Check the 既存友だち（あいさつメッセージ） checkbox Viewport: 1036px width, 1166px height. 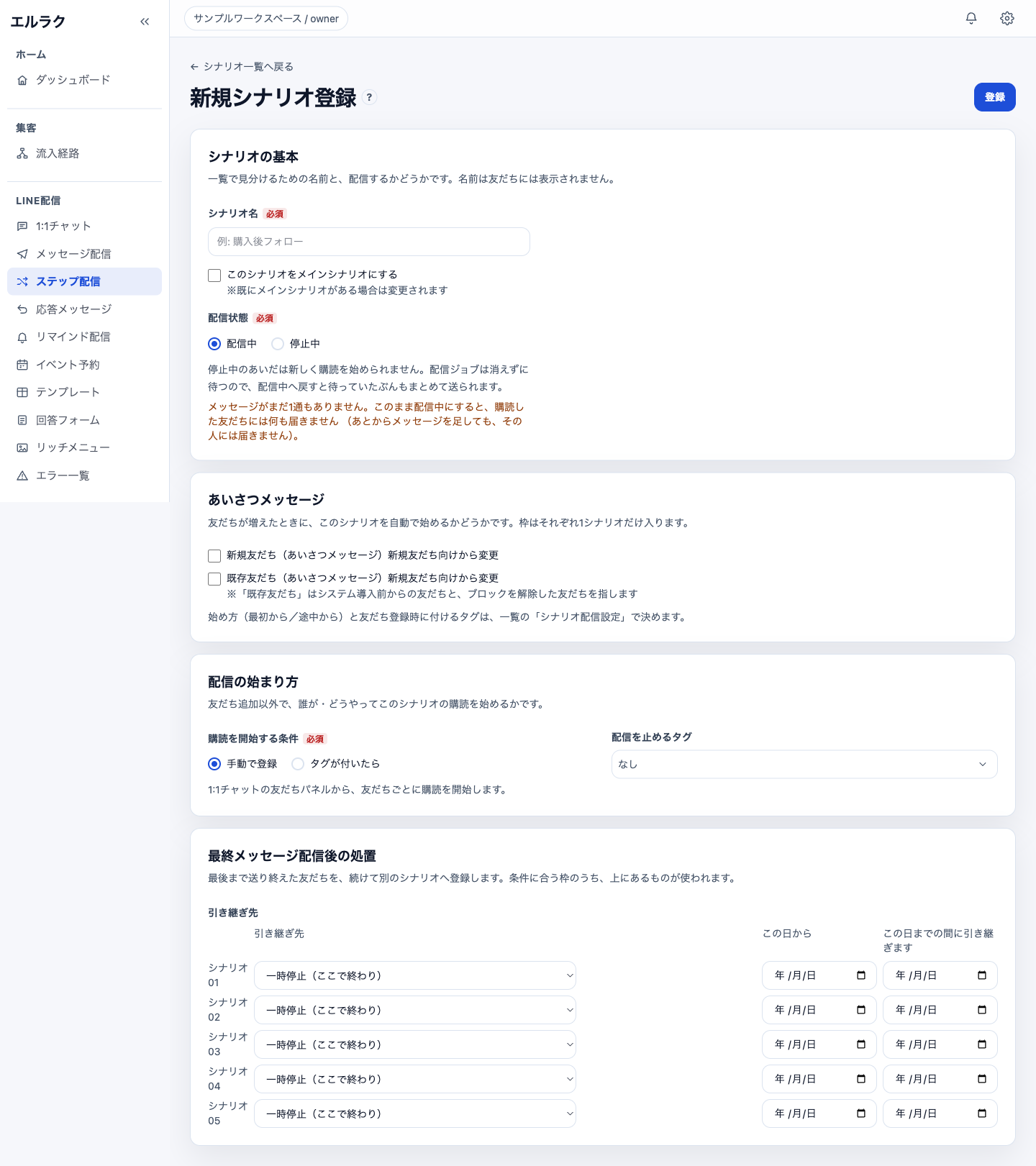(214, 578)
